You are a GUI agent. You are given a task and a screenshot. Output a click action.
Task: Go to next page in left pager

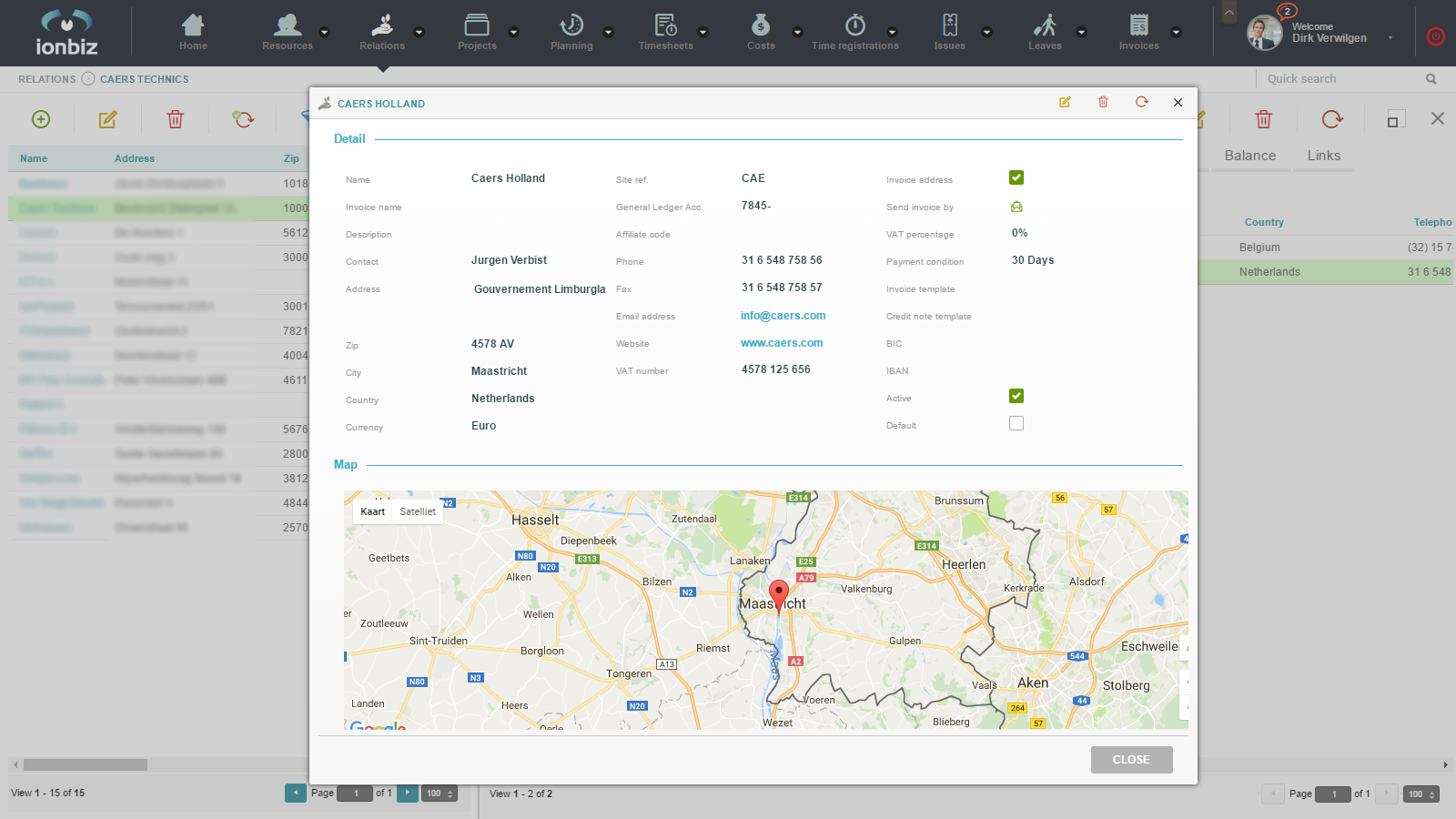[408, 793]
